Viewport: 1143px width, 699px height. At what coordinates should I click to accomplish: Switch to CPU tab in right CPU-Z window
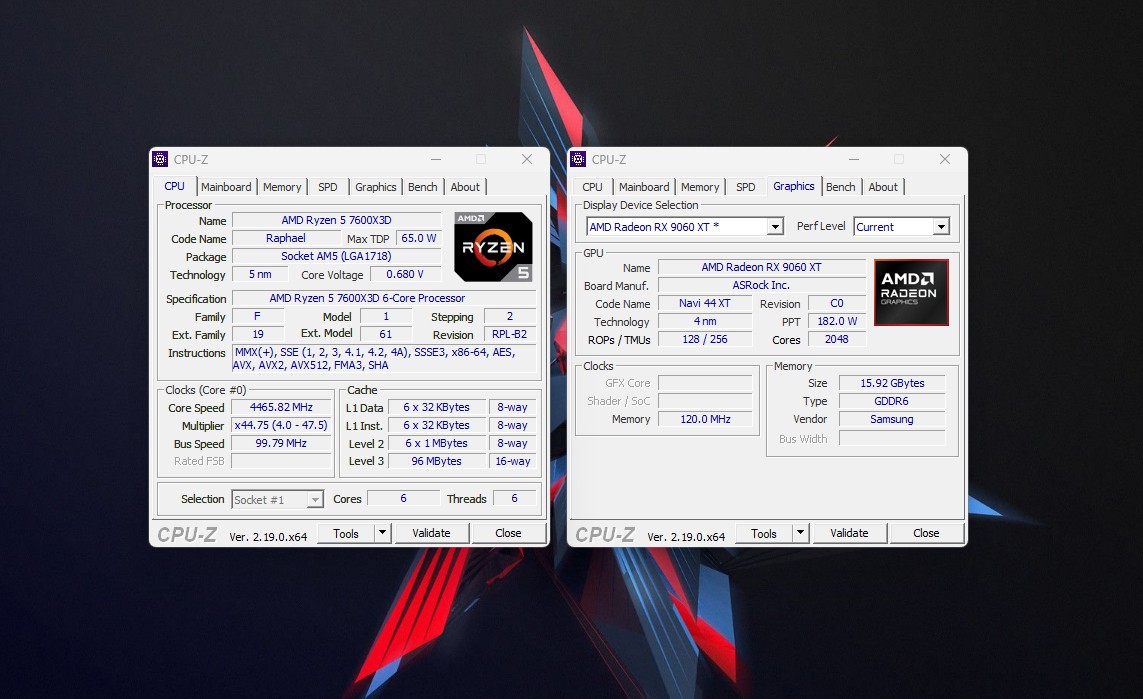click(593, 187)
